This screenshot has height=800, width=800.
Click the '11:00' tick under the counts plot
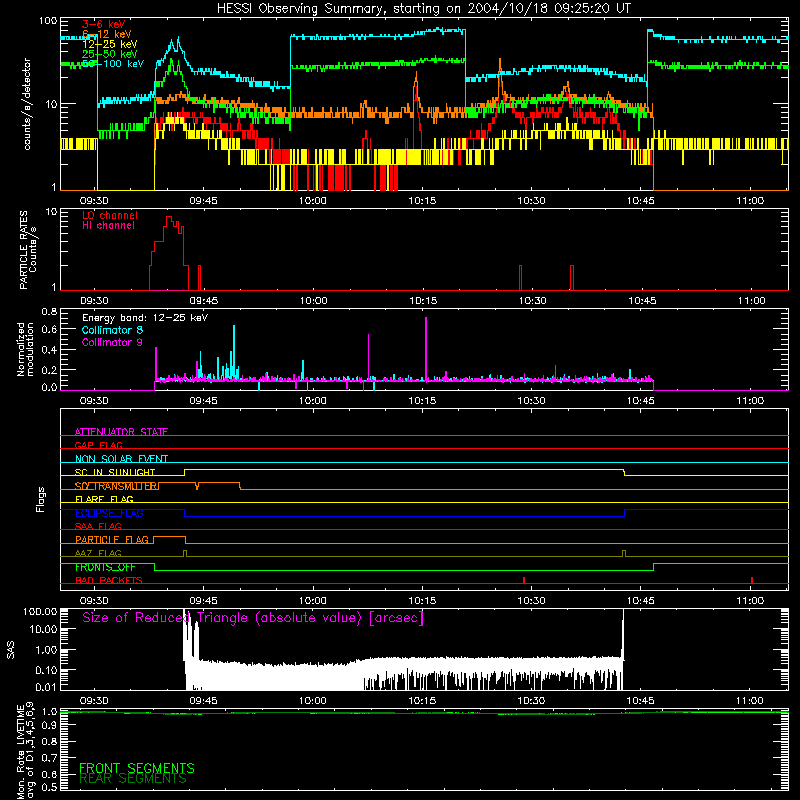point(751,201)
